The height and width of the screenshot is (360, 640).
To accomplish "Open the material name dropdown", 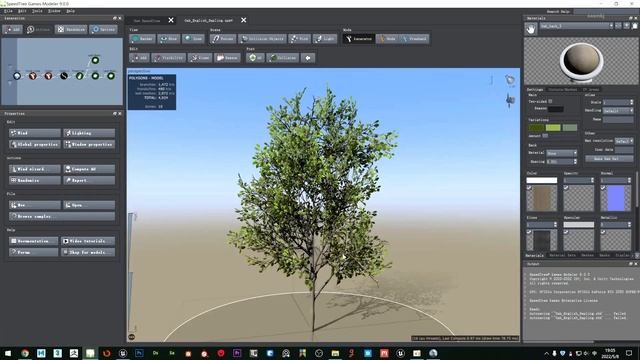I will [x=577, y=26].
